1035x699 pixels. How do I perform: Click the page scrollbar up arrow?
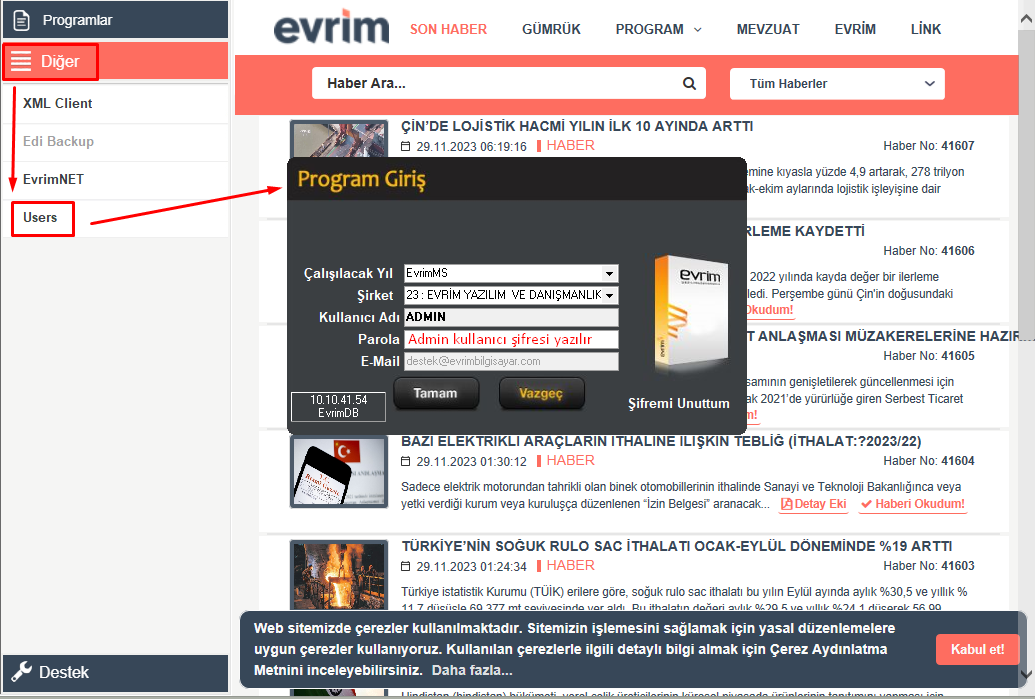(x=1026, y=19)
